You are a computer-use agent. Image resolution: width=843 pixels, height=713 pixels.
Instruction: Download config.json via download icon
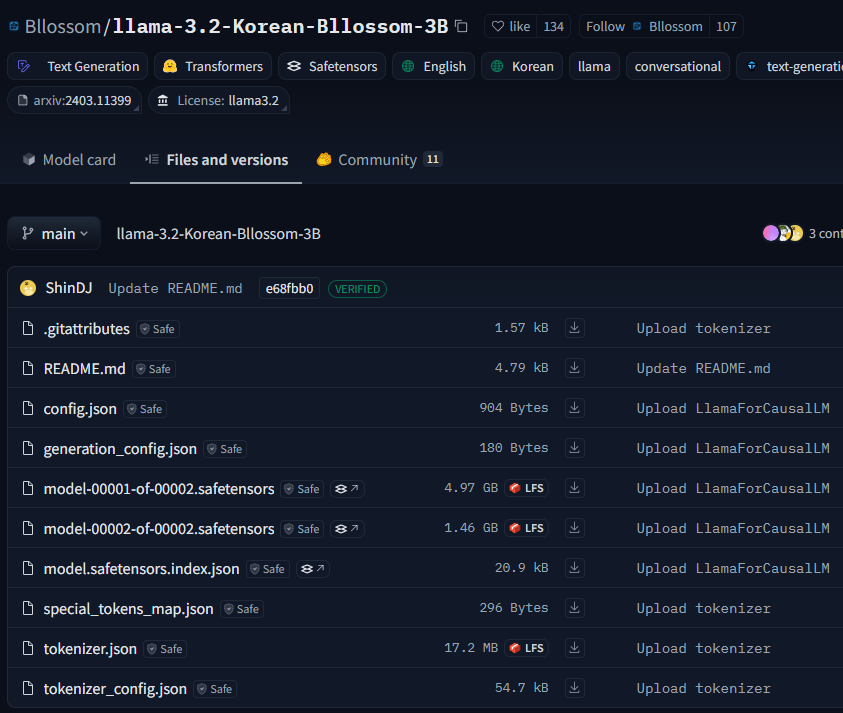(575, 408)
